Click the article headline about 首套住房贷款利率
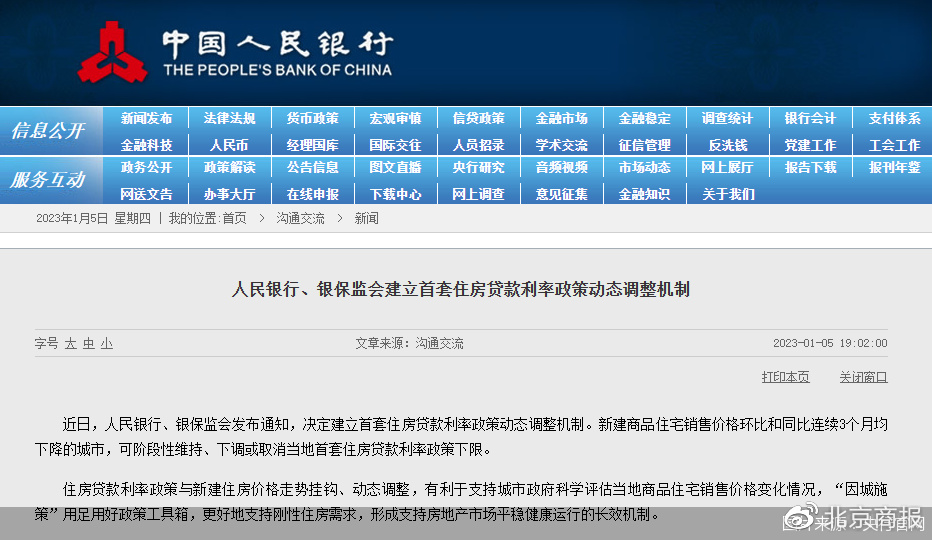The height and width of the screenshot is (540, 932). pos(461,290)
